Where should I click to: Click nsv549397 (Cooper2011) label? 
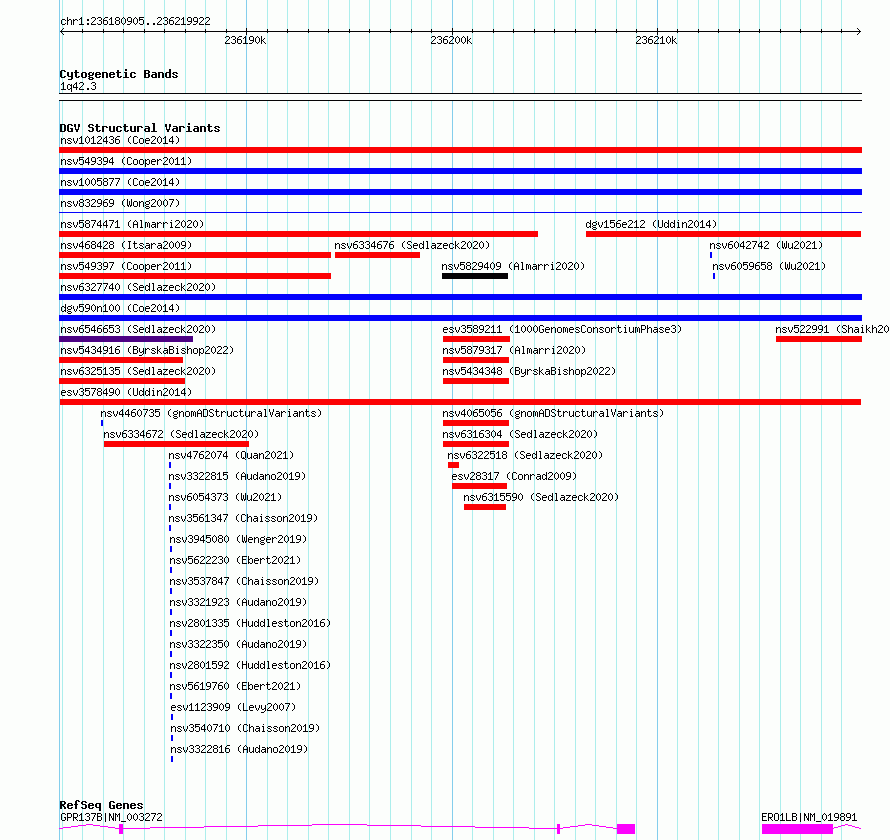(126, 266)
